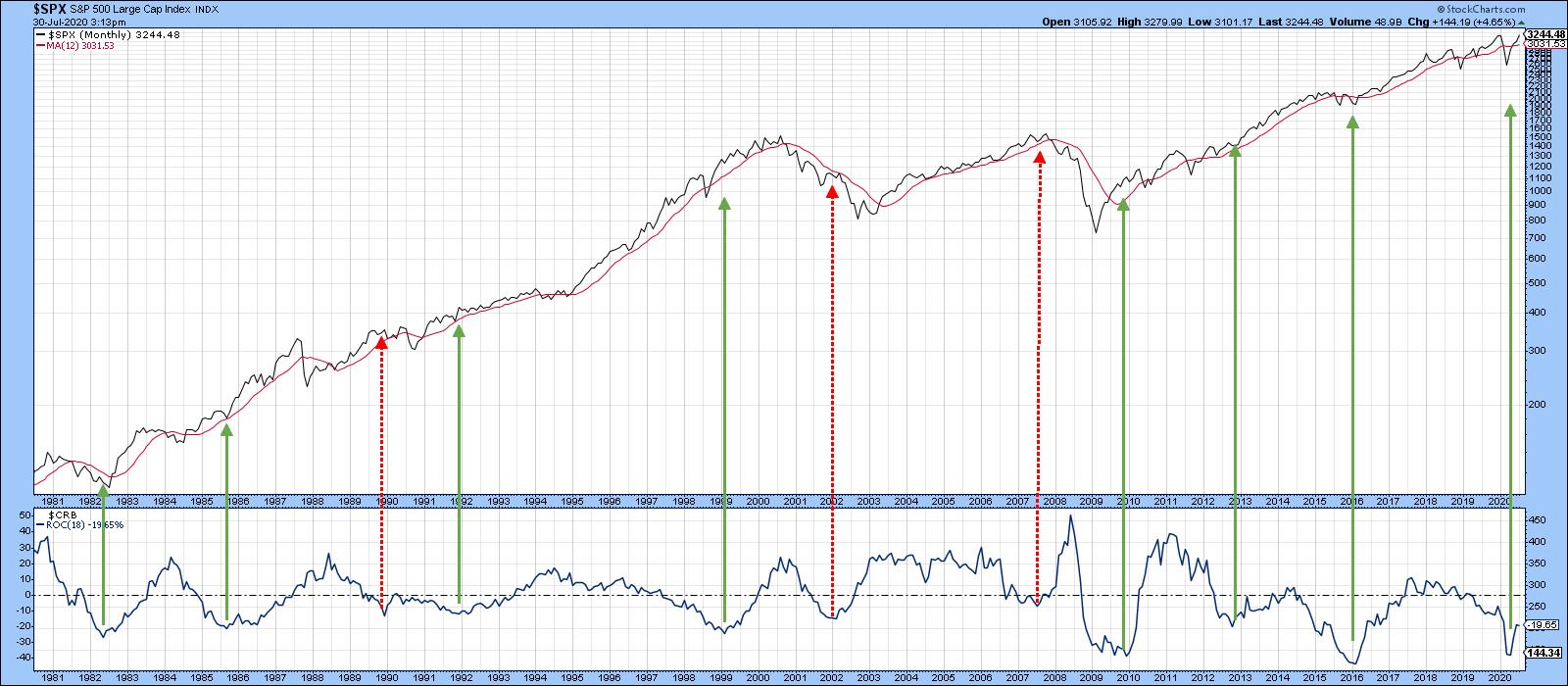Click the red arrowhead near 2002
1568x686 pixels.
832,193
